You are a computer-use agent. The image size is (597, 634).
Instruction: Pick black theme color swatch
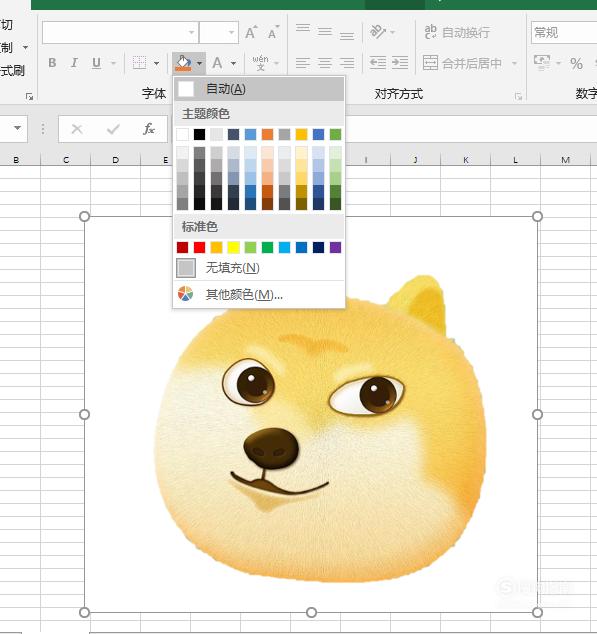[x=199, y=134]
